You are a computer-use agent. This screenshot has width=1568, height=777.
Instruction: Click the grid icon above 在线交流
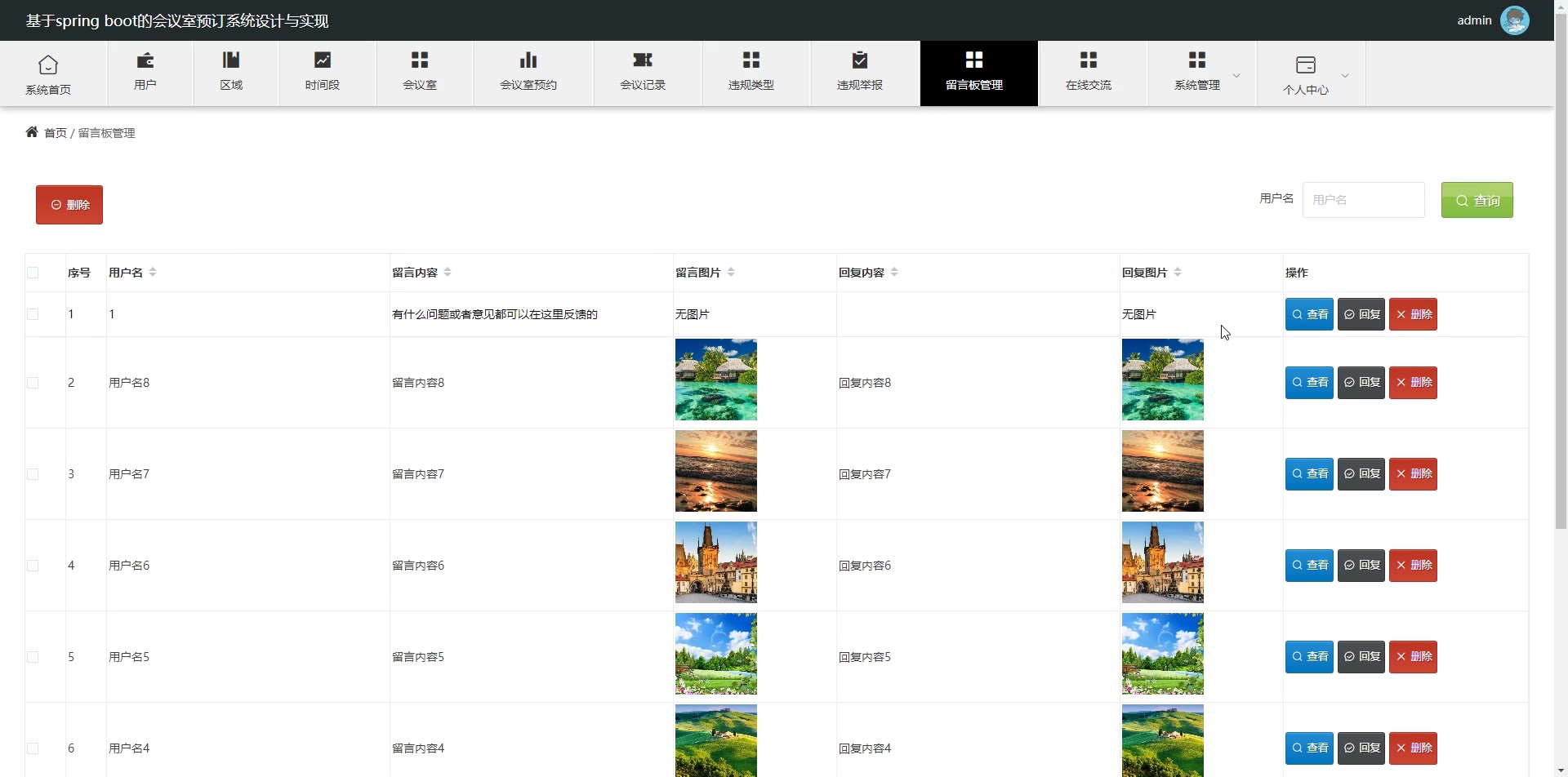[1089, 60]
